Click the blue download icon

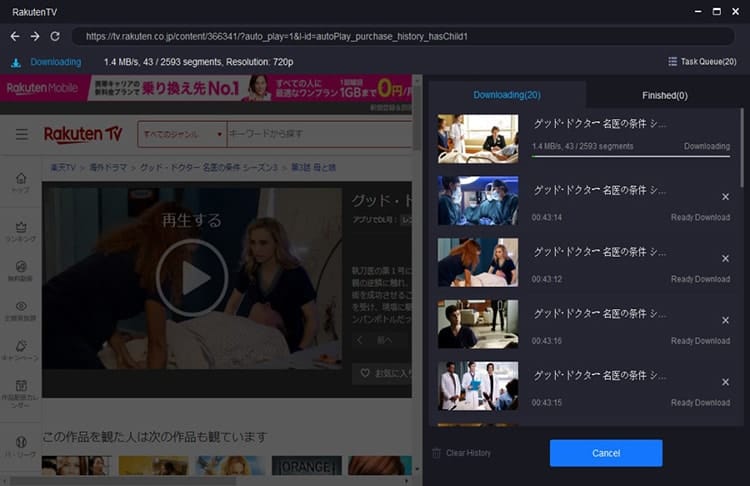click(x=16, y=63)
